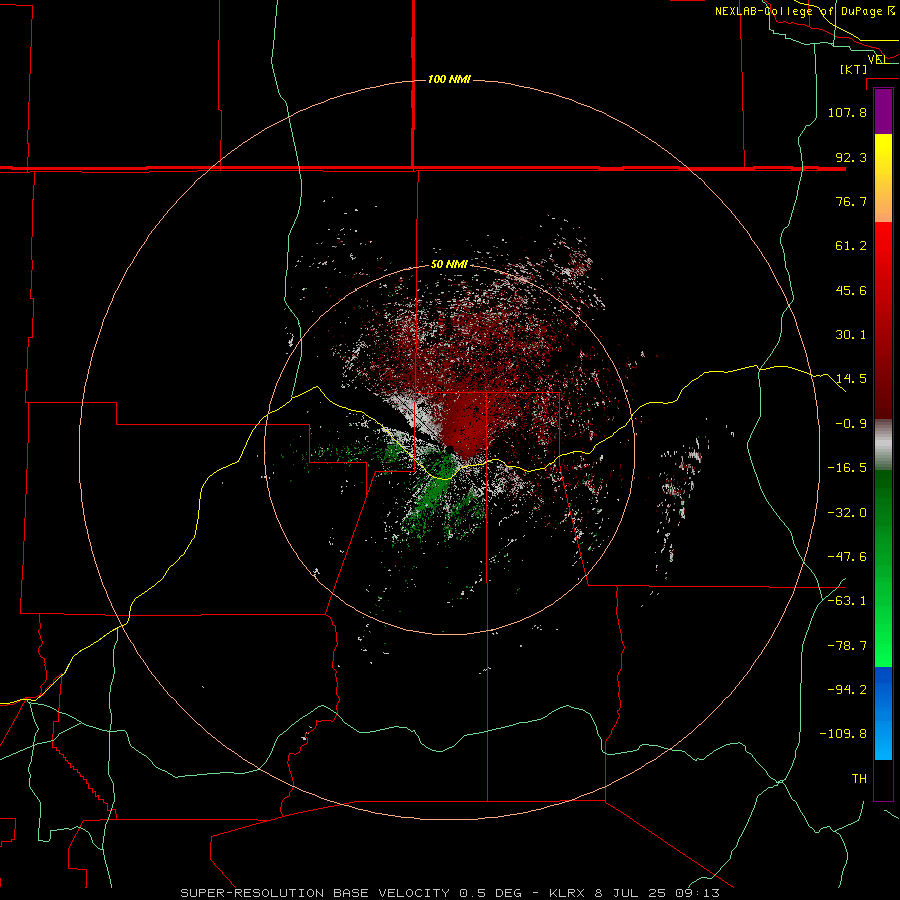Click the -16.5 scale value

pos(847,468)
